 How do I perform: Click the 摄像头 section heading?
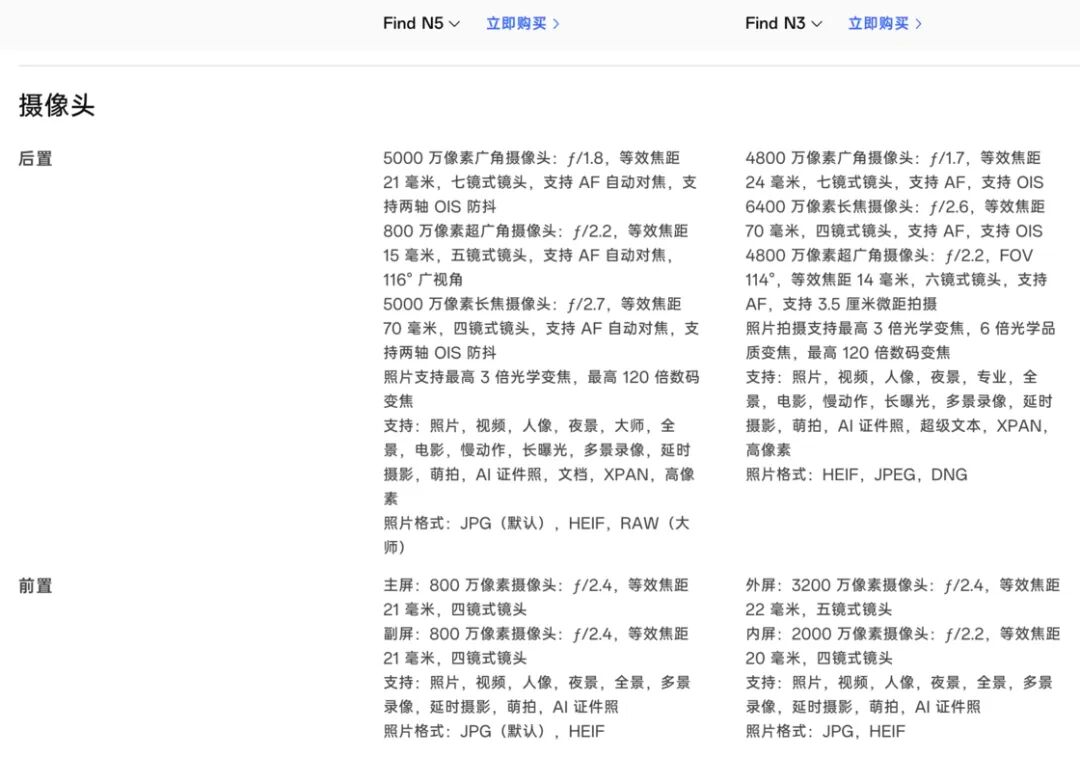(x=56, y=105)
